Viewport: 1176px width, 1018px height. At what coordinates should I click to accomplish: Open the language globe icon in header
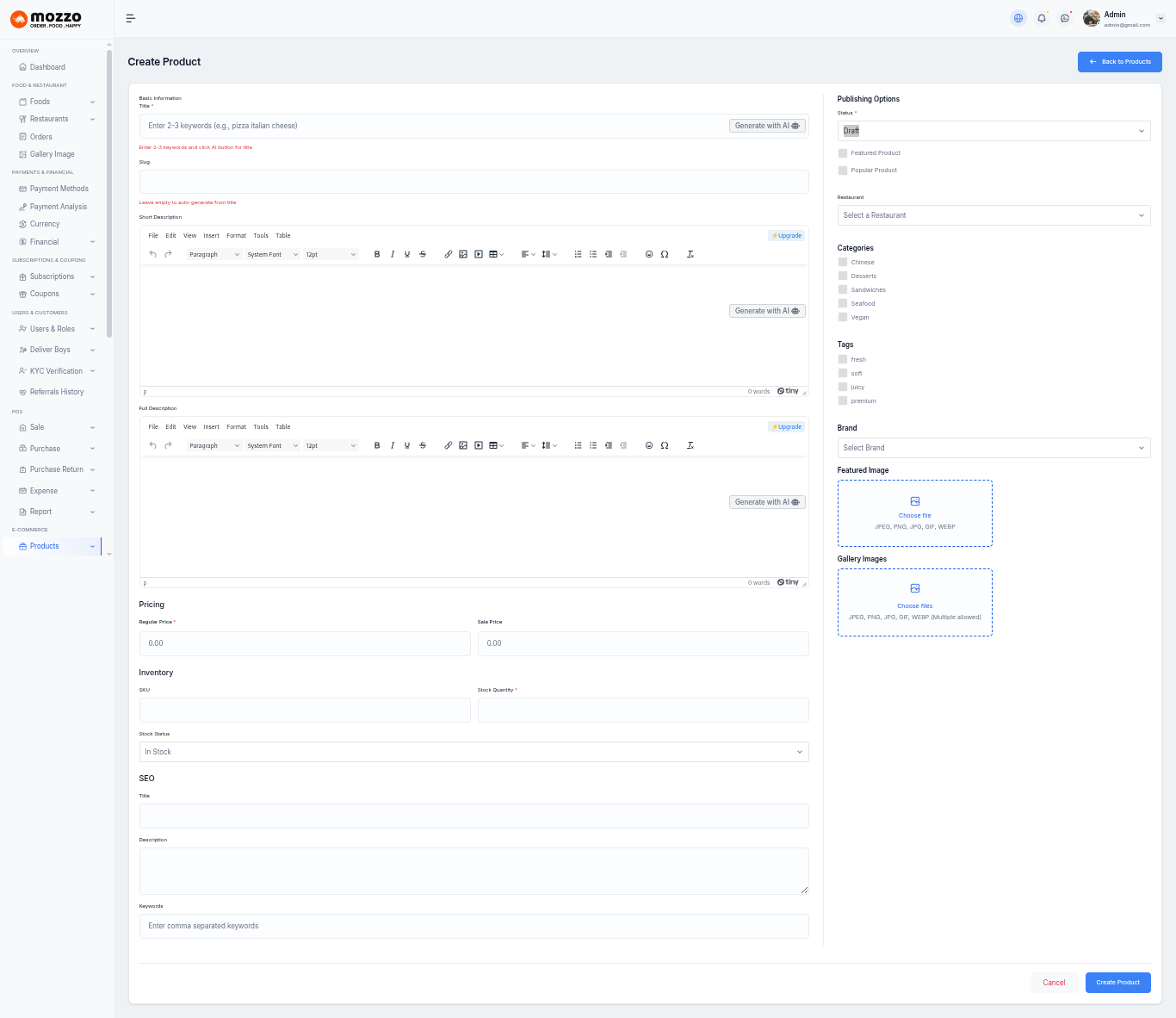pyautogui.click(x=1018, y=18)
